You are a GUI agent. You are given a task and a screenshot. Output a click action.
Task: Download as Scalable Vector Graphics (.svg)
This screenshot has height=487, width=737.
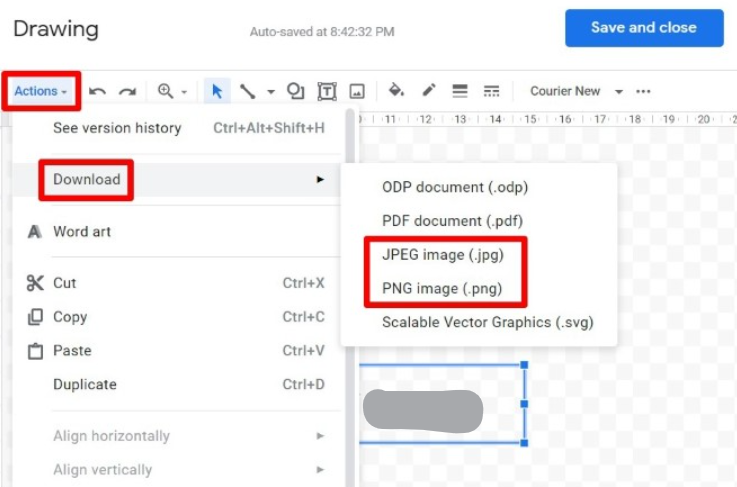(479, 322)
